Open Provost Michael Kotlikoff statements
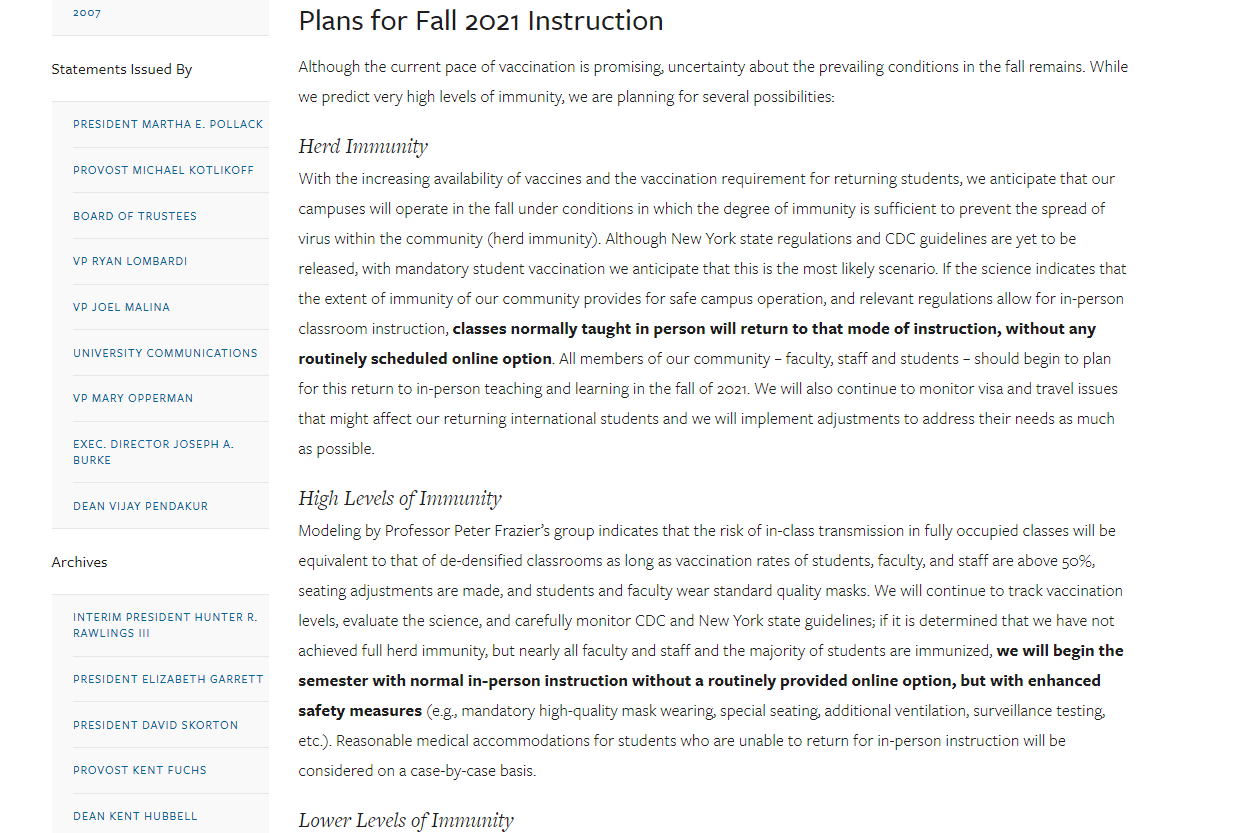The image size is (1245, 833). 163,170
